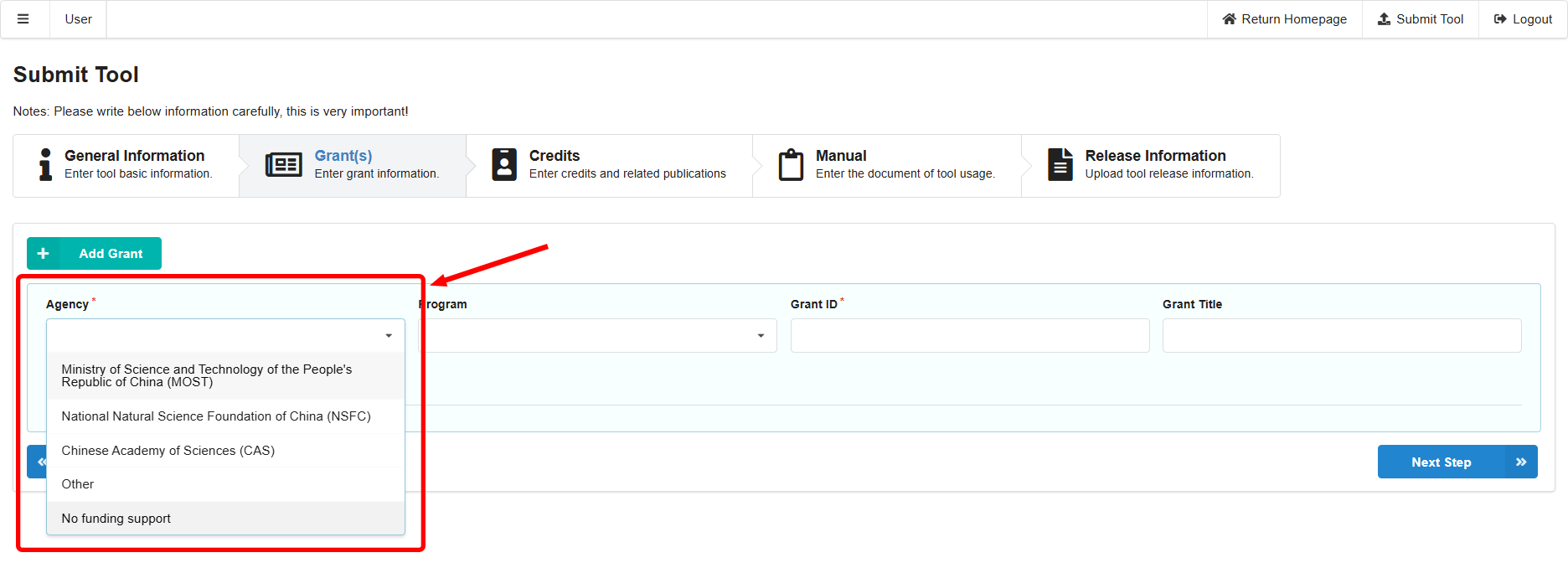1568x563 pixels.
Task: Click the Logout link
Action: (x=1523, y=19)
